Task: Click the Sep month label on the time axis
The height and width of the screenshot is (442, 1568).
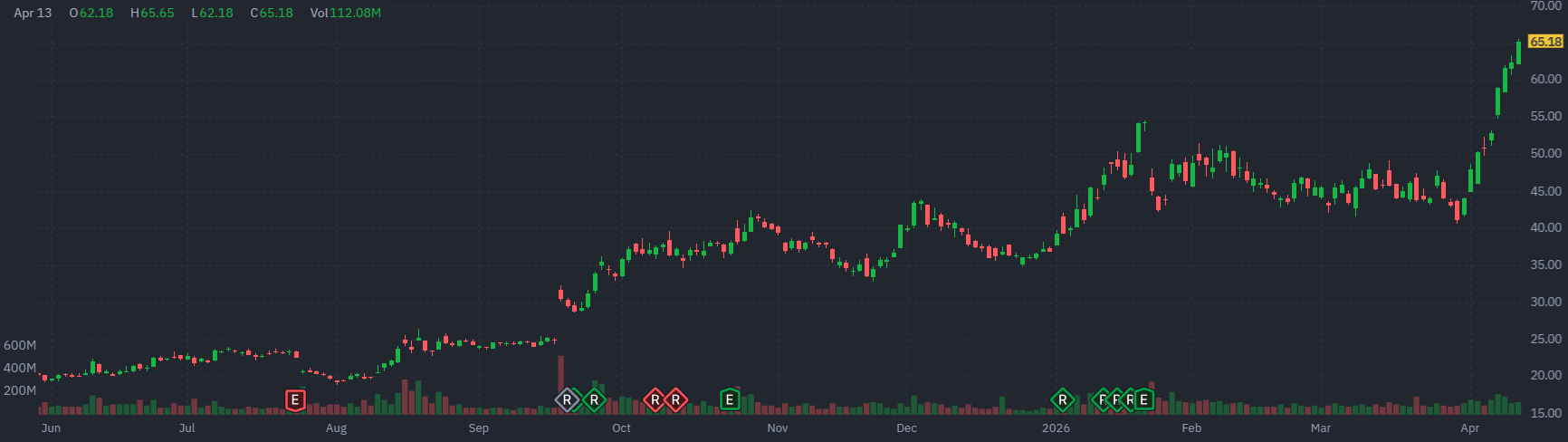Action: tap(479, 428)
